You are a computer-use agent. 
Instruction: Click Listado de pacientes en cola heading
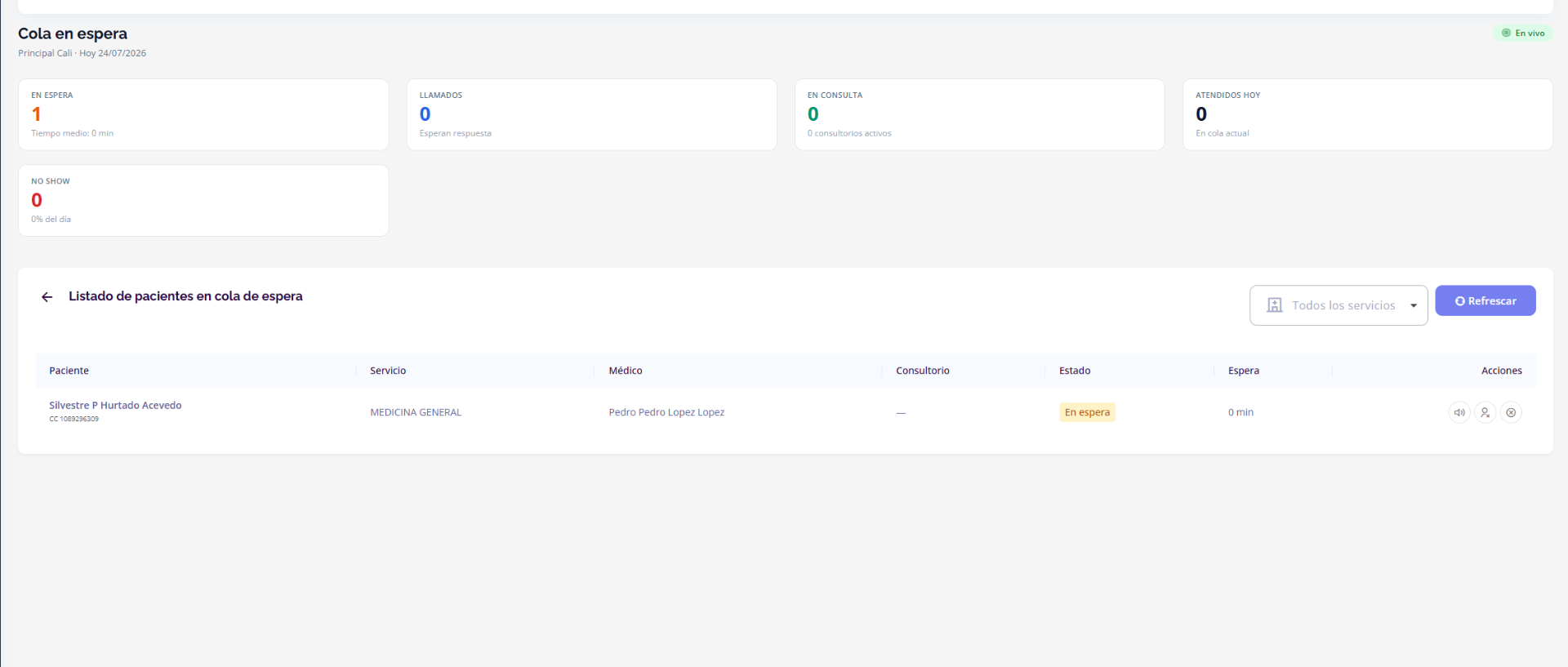(185, 296)
